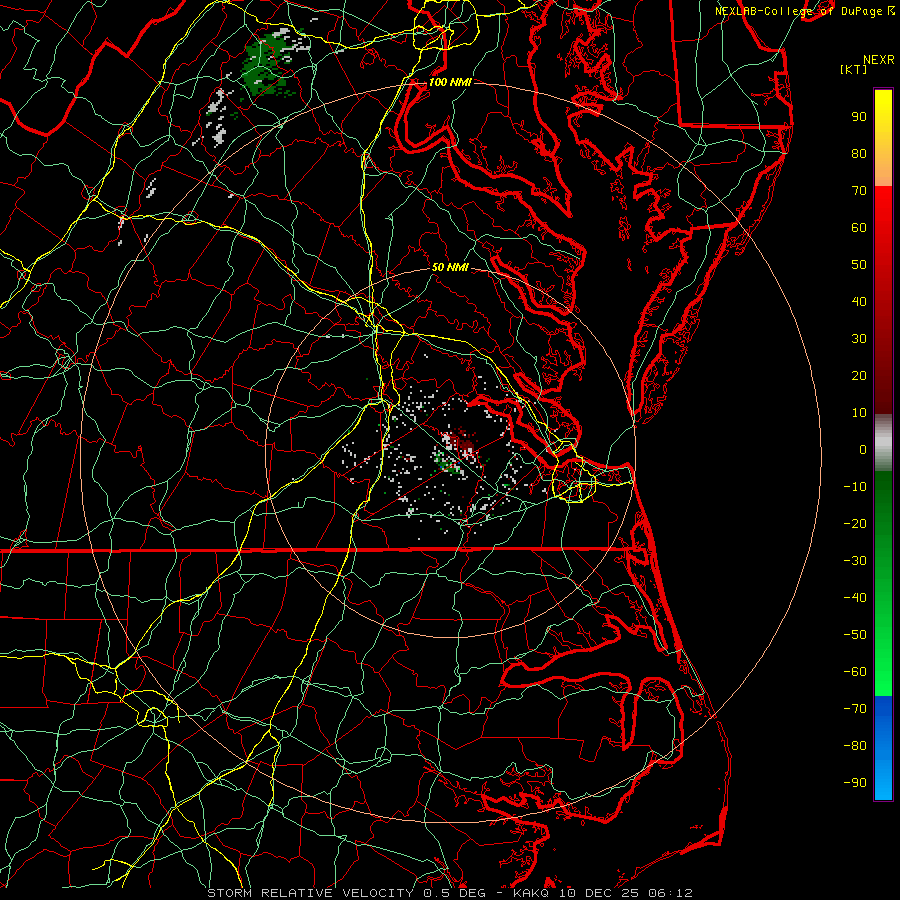Click the positive 40 knot scale value
The image size is (900, 900).
pyautogui.click(x=859, y=301)
